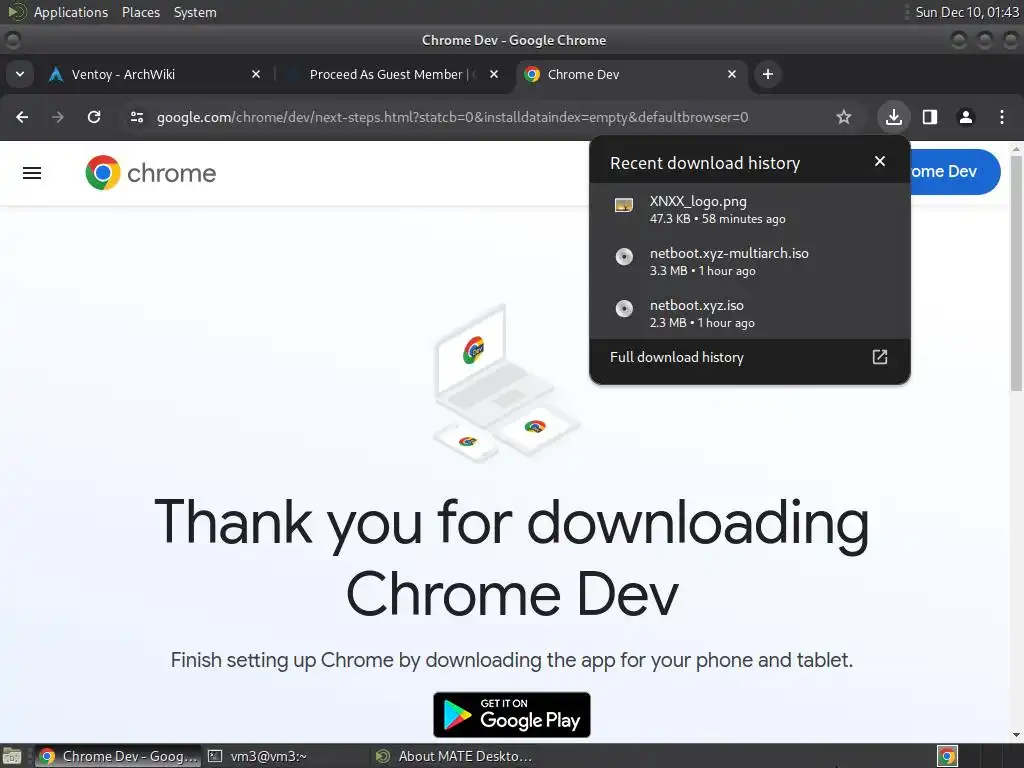Switch to About MATE Desktop taskbar window
The height and width of the screenshot is (768, 1024).
coord(455,756)
